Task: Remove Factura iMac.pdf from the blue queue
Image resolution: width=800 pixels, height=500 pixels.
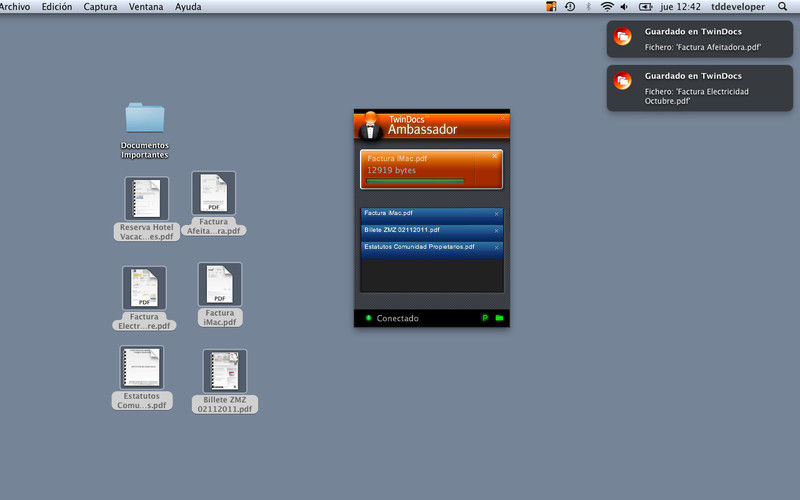Action: click(496, 214)
